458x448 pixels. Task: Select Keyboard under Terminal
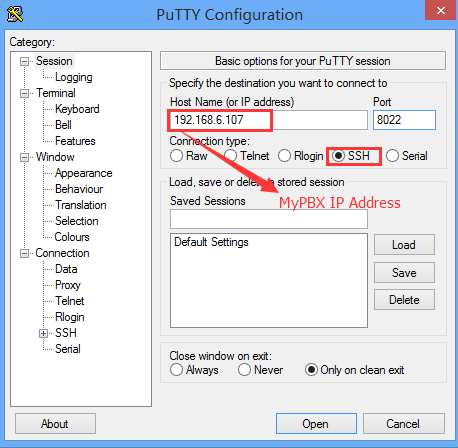[77, 109]
